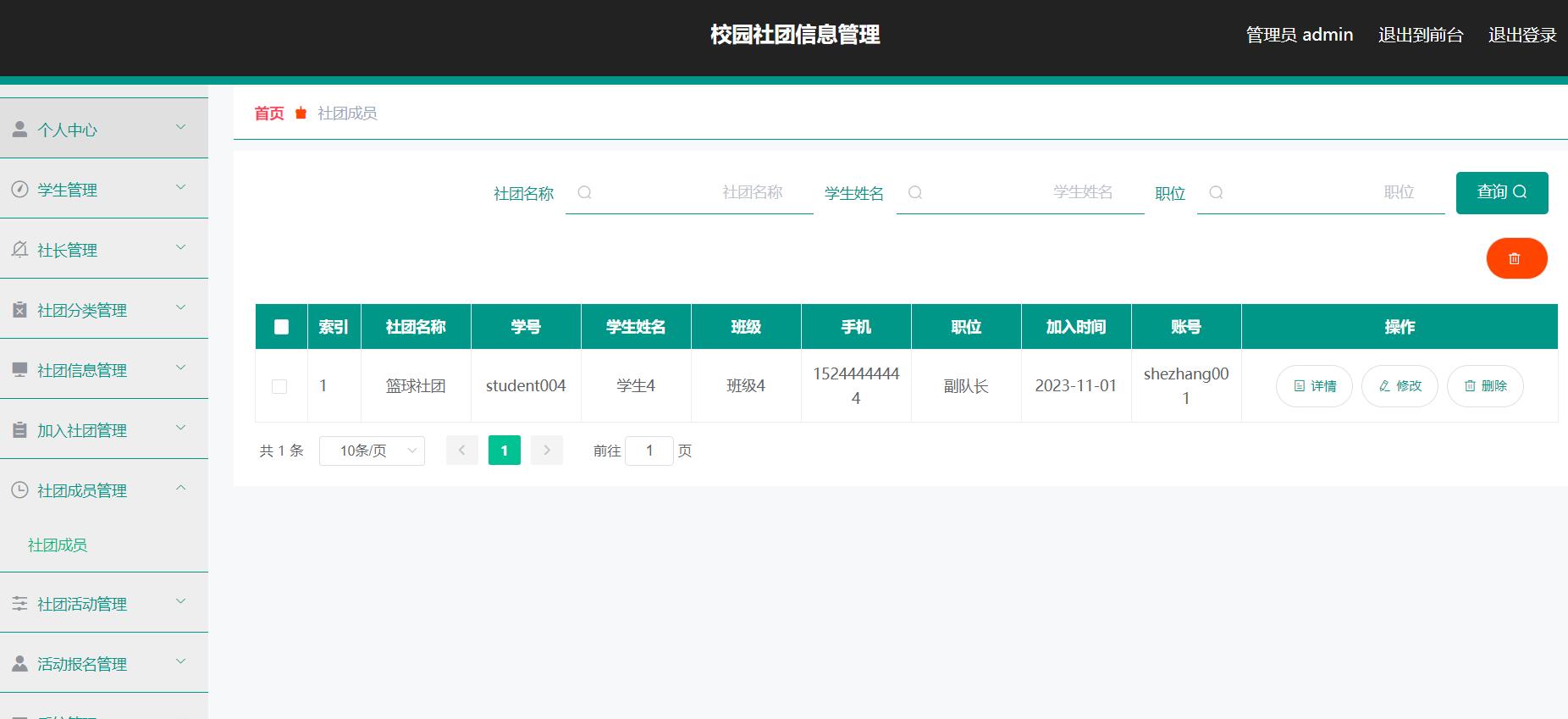Expand the 个人中心 menu chevron

pyautogui.click(x=180, y=127)
